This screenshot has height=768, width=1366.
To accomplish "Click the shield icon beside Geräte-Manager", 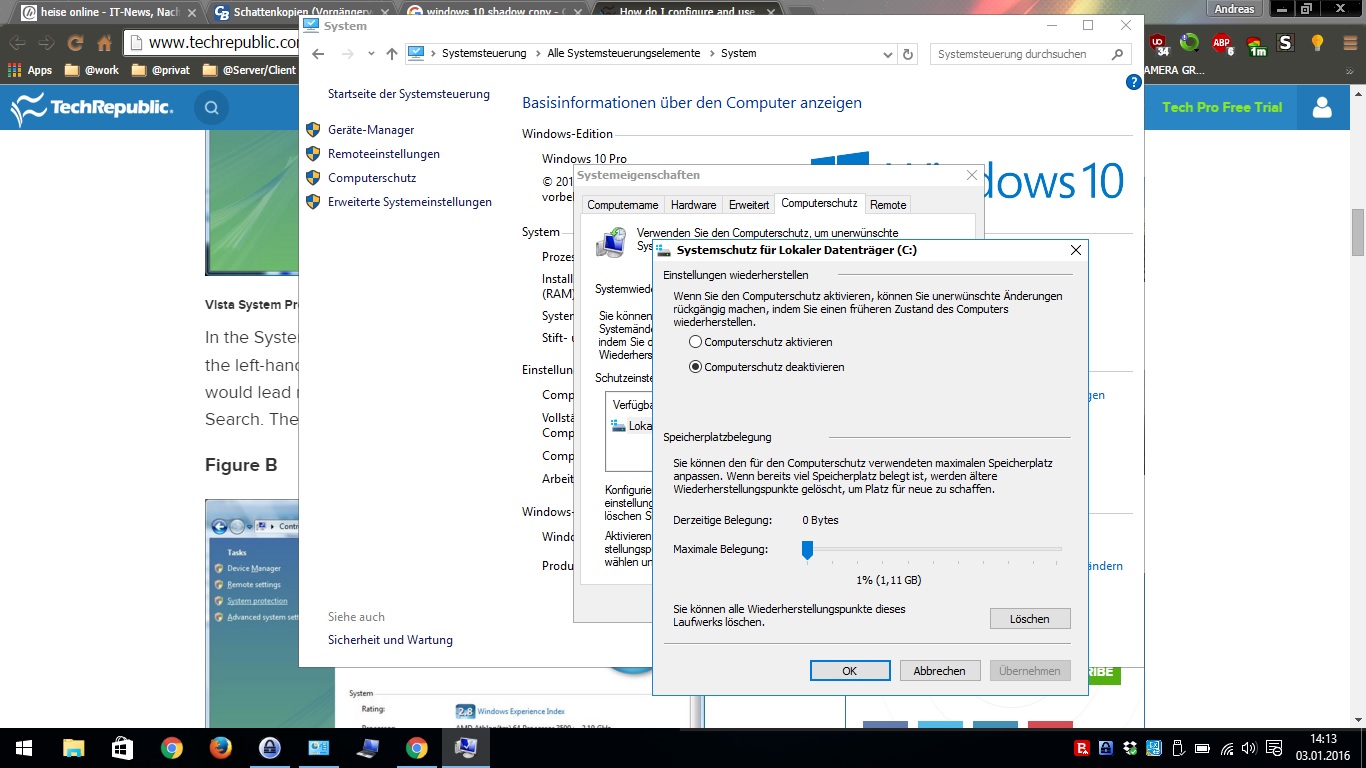I will [313, 130].
